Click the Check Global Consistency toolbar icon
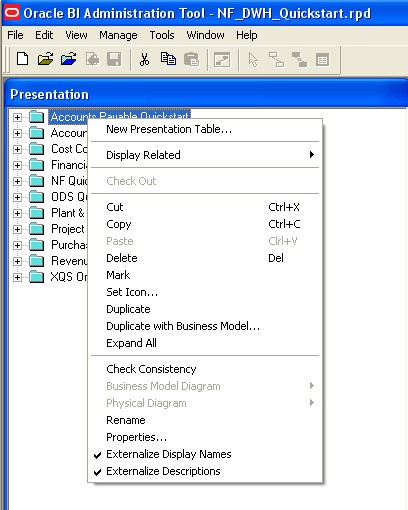 [222, 60]
